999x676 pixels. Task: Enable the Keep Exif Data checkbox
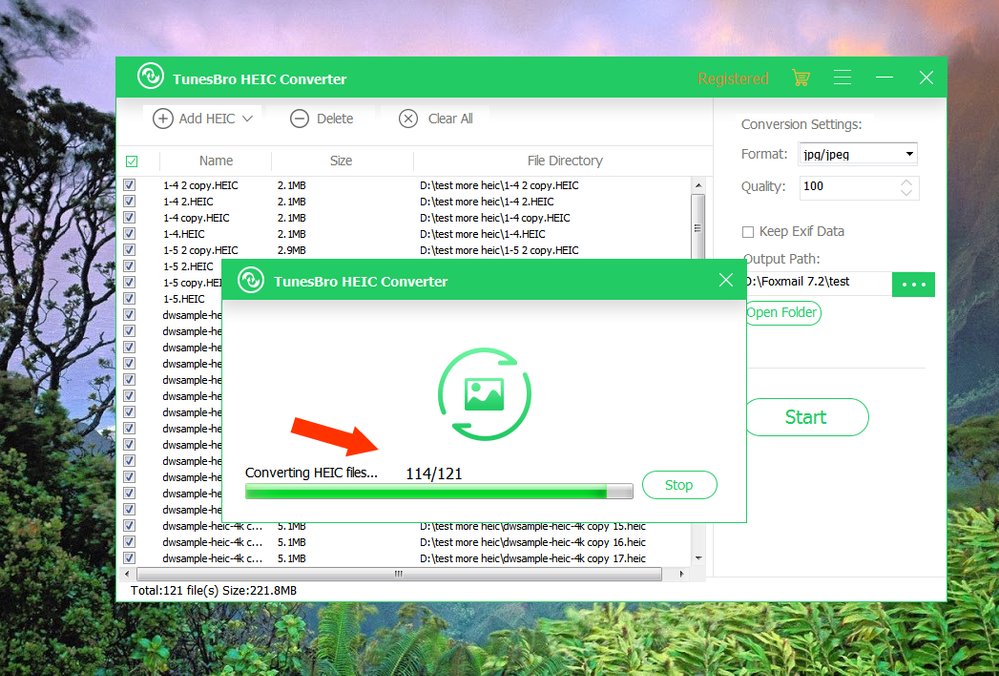tap(748, 232)
